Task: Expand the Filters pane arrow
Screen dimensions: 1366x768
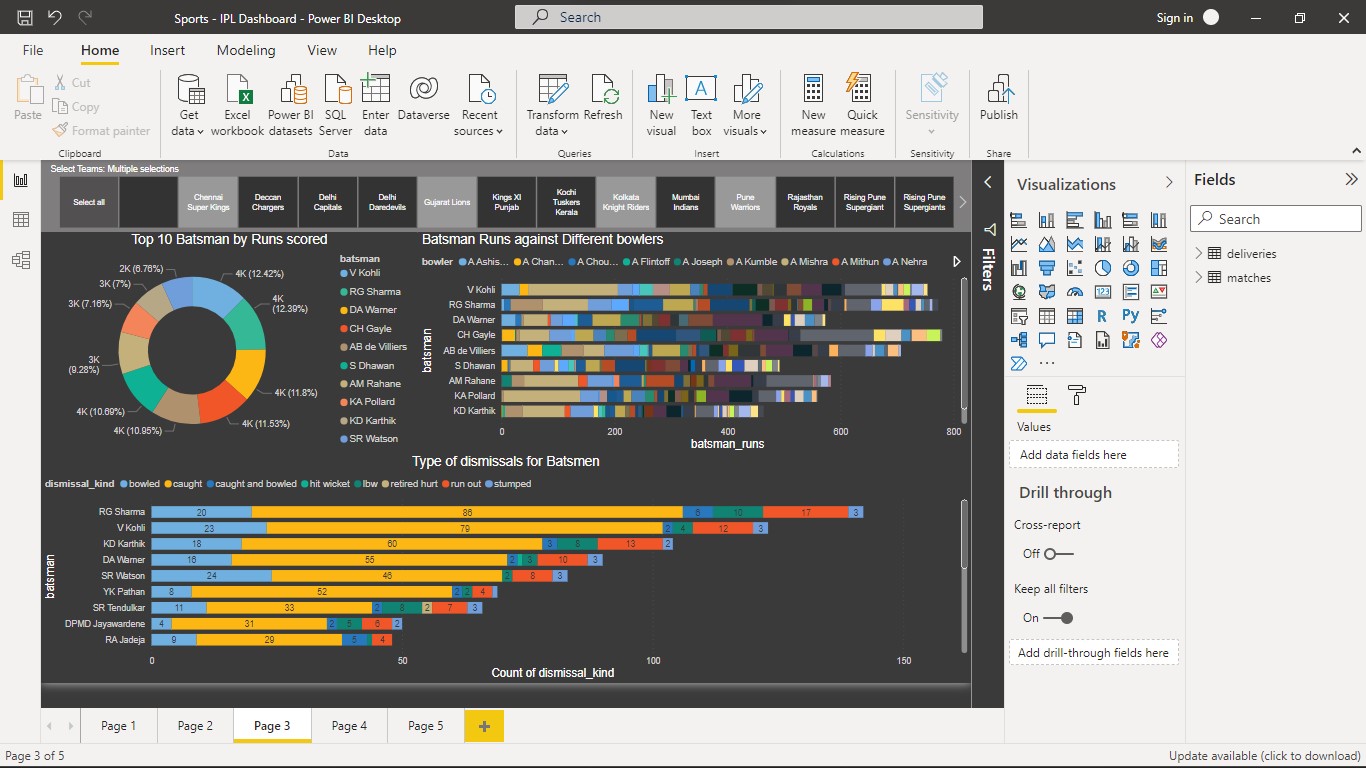Action: (x=988, y=182)
